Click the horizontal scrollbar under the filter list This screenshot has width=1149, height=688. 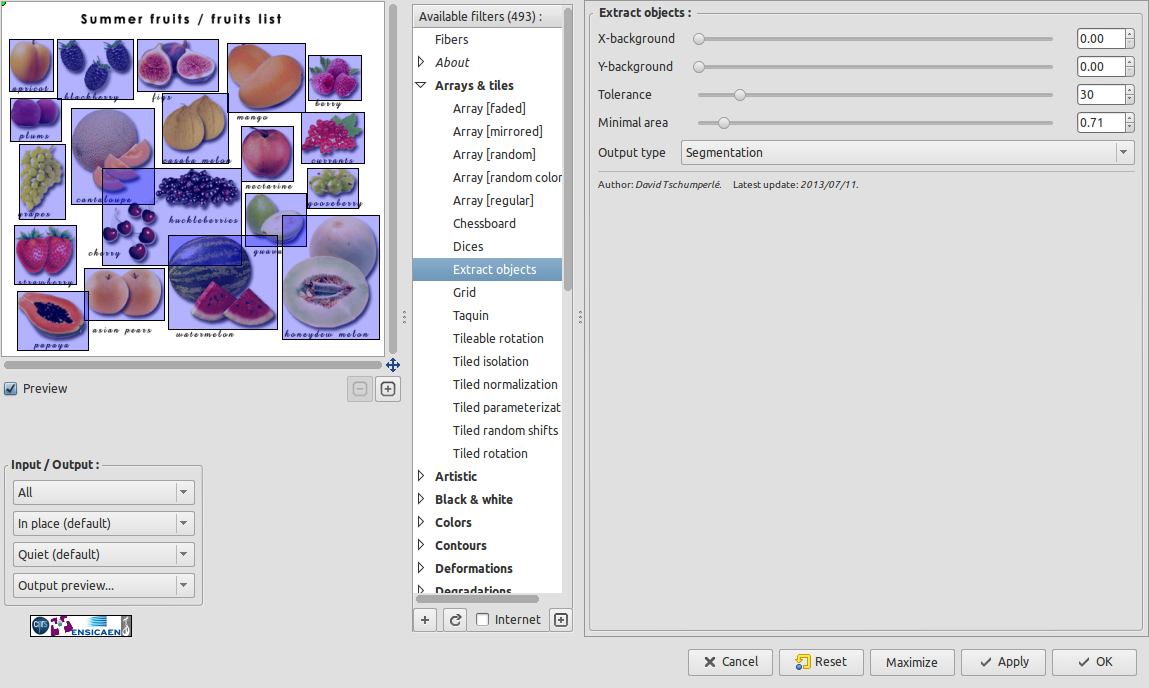[x=477, y=599]
